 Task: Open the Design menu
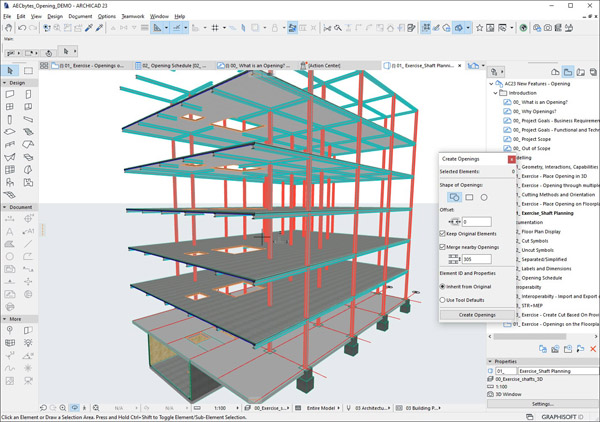(x=55, y=16)
